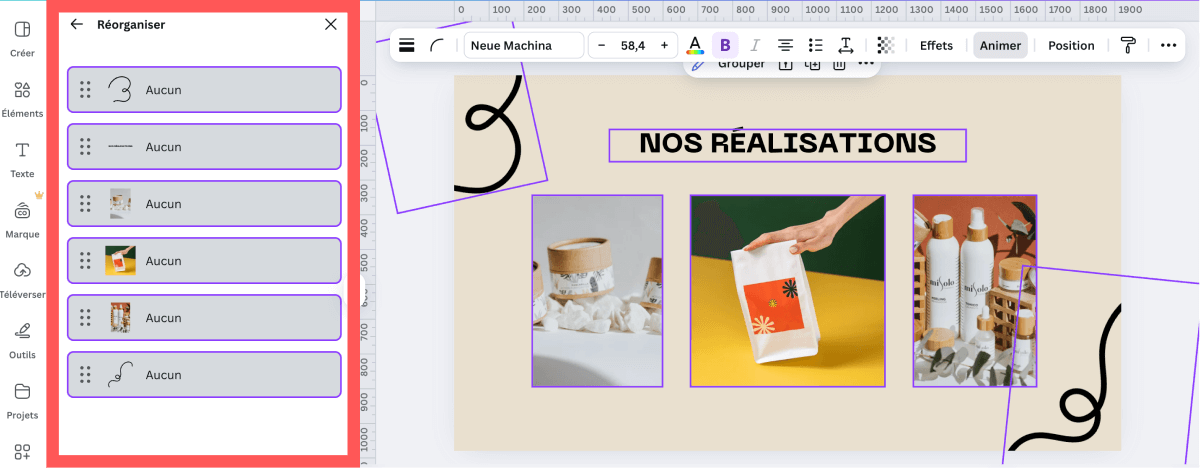
Task: Toggle bulleted list formatting
Action: (x=816, y=45)
